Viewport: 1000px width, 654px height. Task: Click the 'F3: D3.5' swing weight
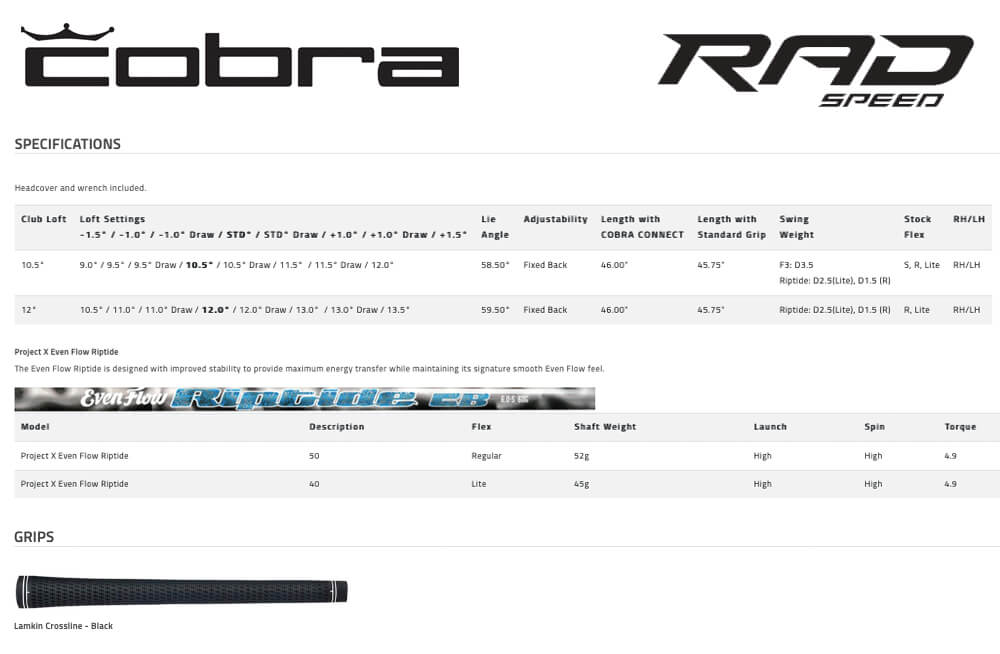(797, 265)
